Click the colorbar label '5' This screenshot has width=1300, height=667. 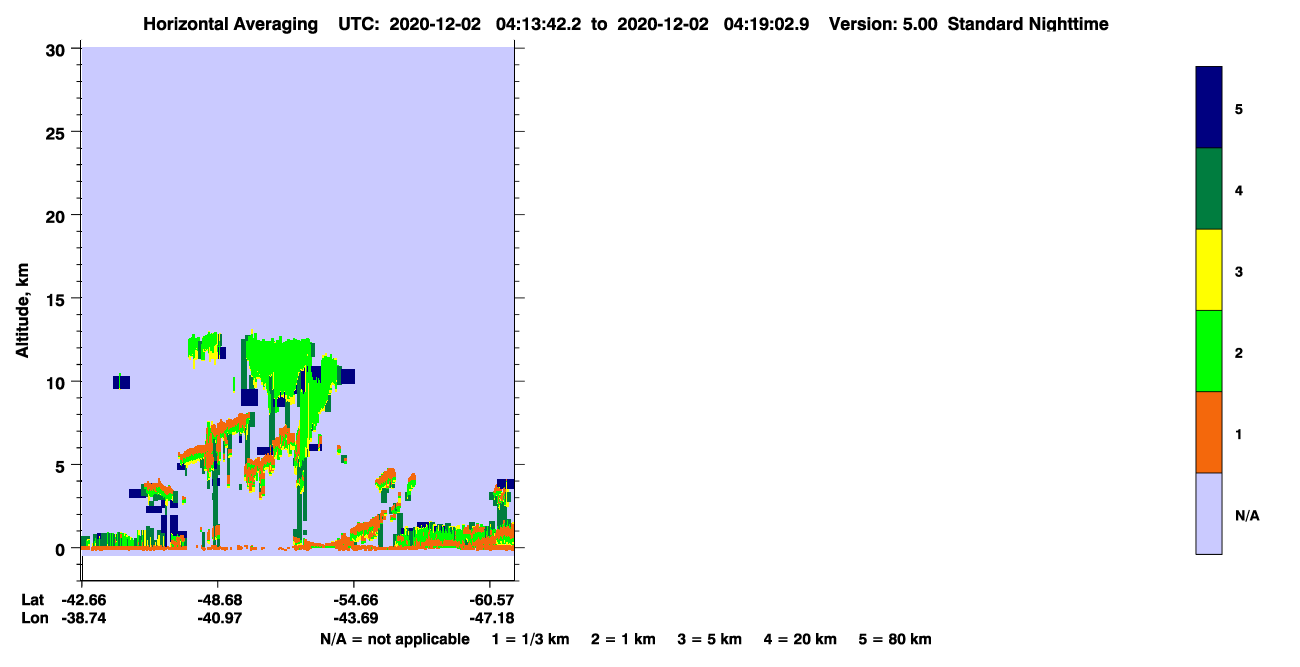pyautogui.click(x=1239, y=109)
